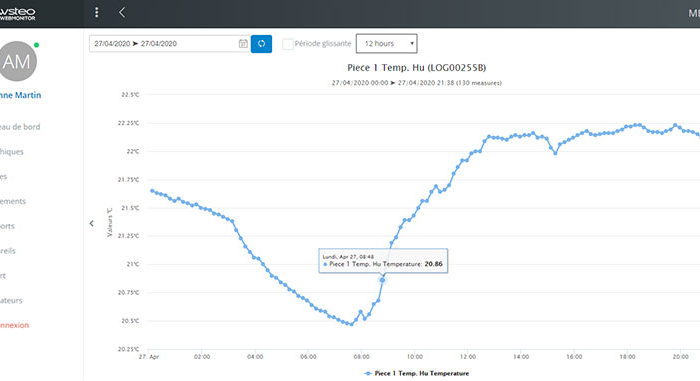Click the 22.5°C y-axis label
The width and height of the screenshot is (700, 381).
(130, 95)
